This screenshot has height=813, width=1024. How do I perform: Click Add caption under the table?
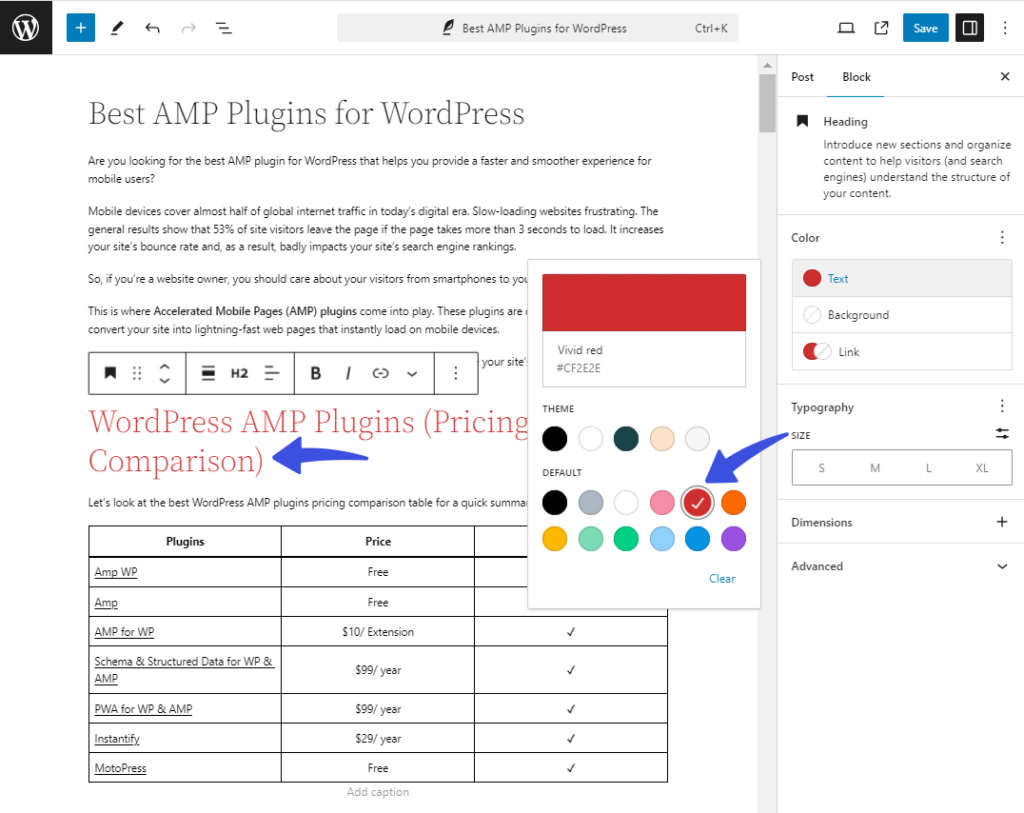click(x=377, y=791)
